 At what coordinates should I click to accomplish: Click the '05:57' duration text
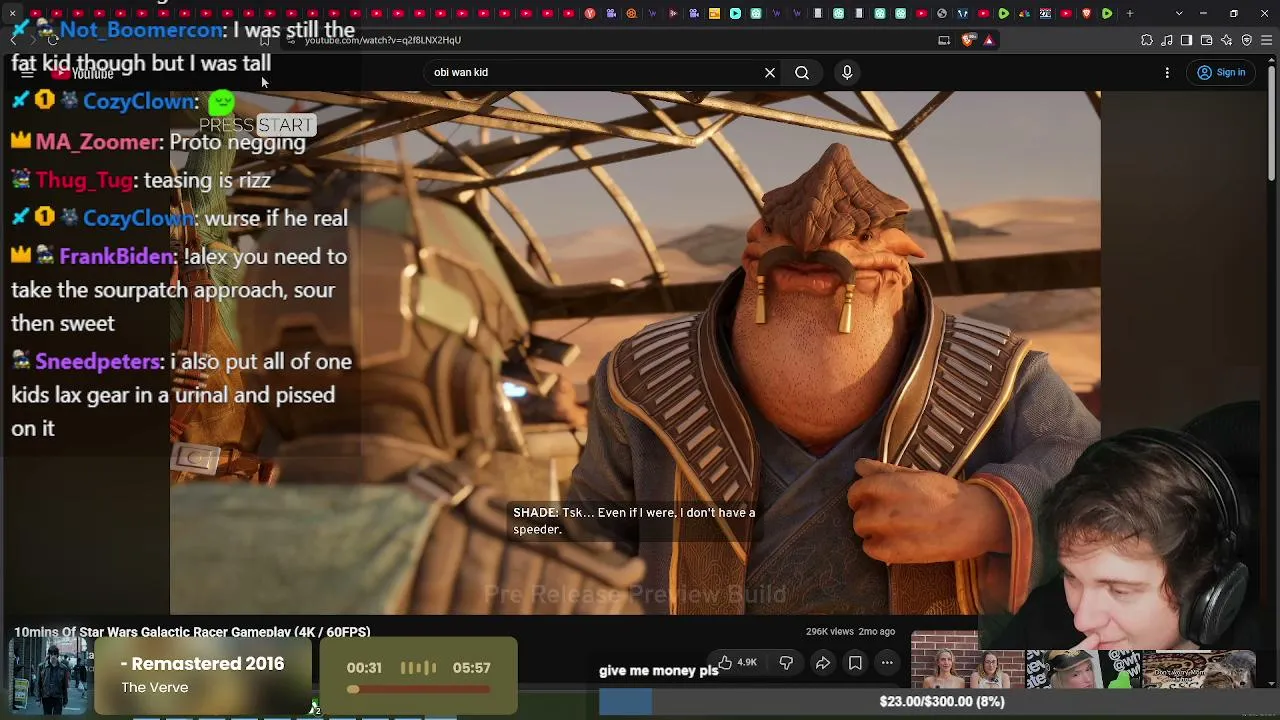(471, 668)
